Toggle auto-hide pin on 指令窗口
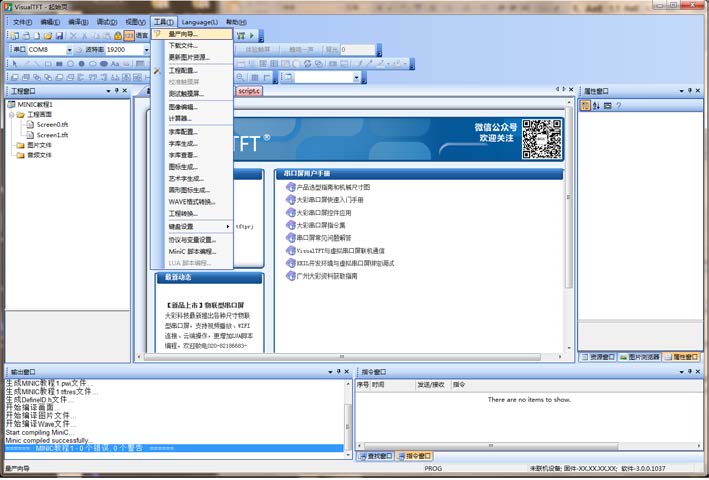 [x=690, y=372]
